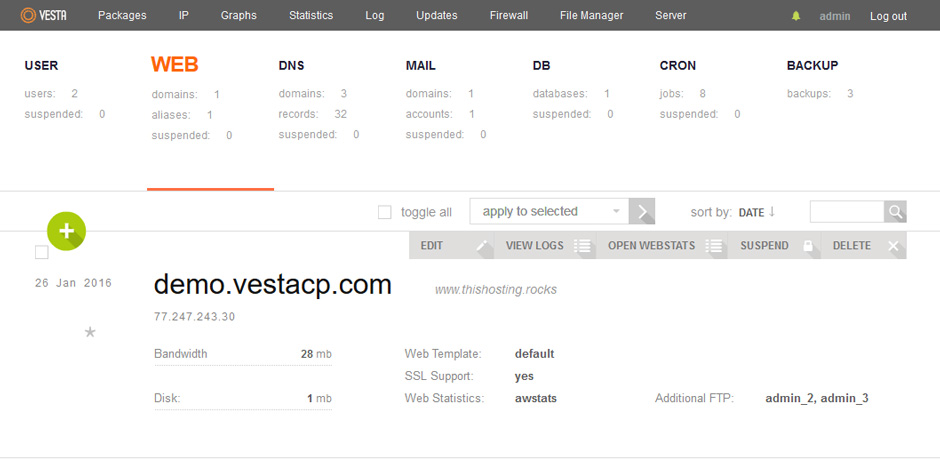
Task: Switch to the USER tab
Action: coord(41,66)
